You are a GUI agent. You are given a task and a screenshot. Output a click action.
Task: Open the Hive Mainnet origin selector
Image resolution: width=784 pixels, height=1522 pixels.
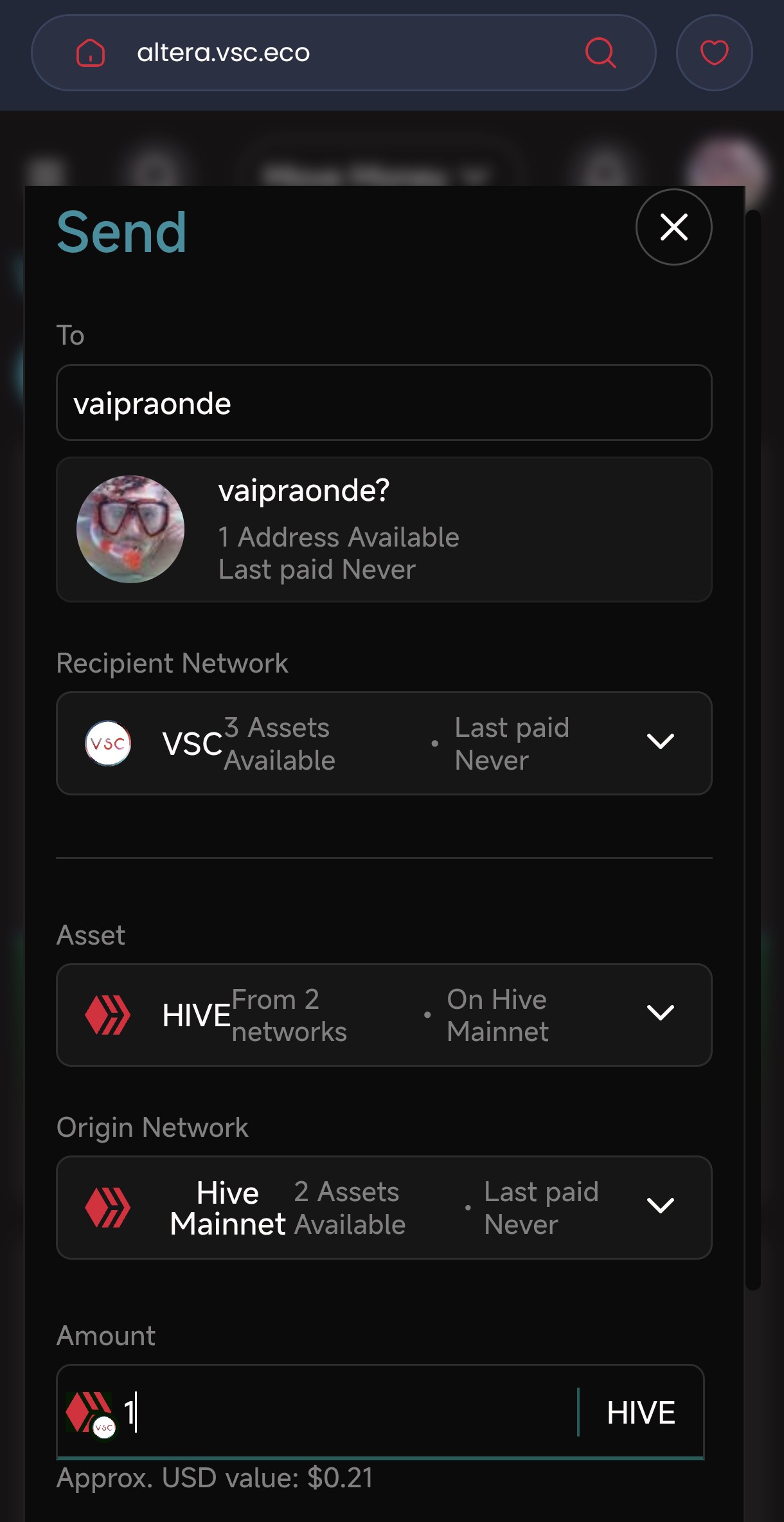(x=384, y=1208)
